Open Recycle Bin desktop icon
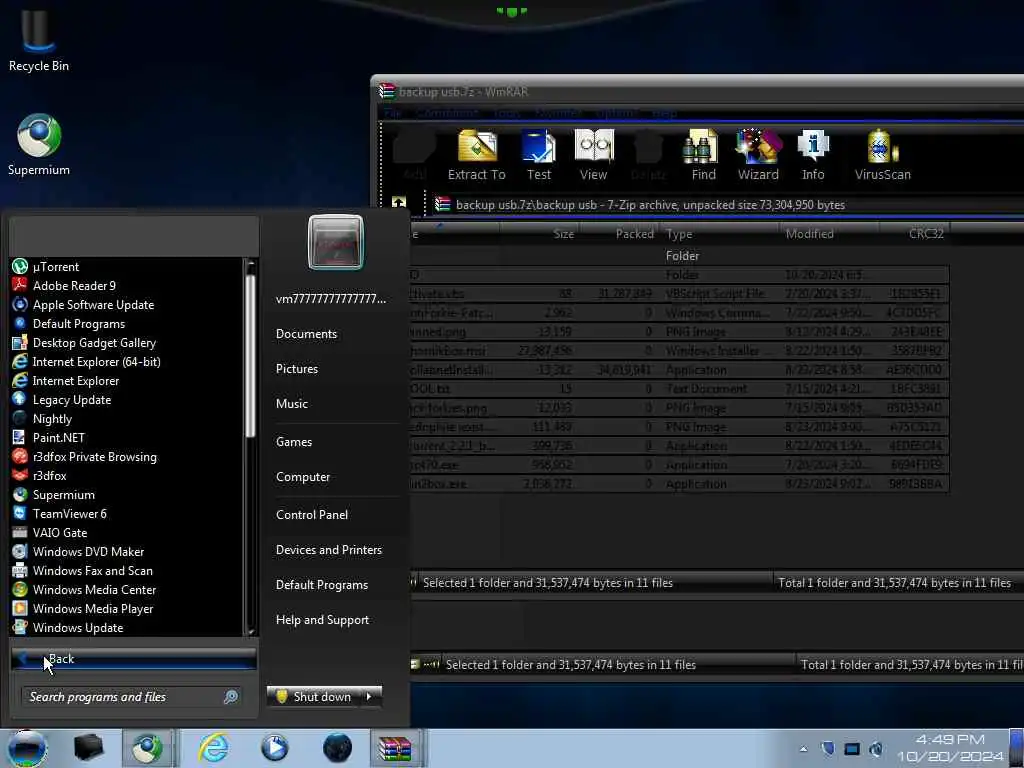Screen dimensions: 1024x768 [39, 39]
